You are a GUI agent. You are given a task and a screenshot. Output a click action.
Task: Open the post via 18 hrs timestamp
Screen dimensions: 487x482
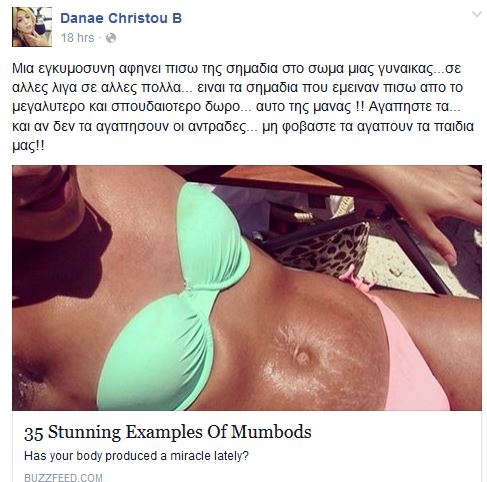click(77, 38)
